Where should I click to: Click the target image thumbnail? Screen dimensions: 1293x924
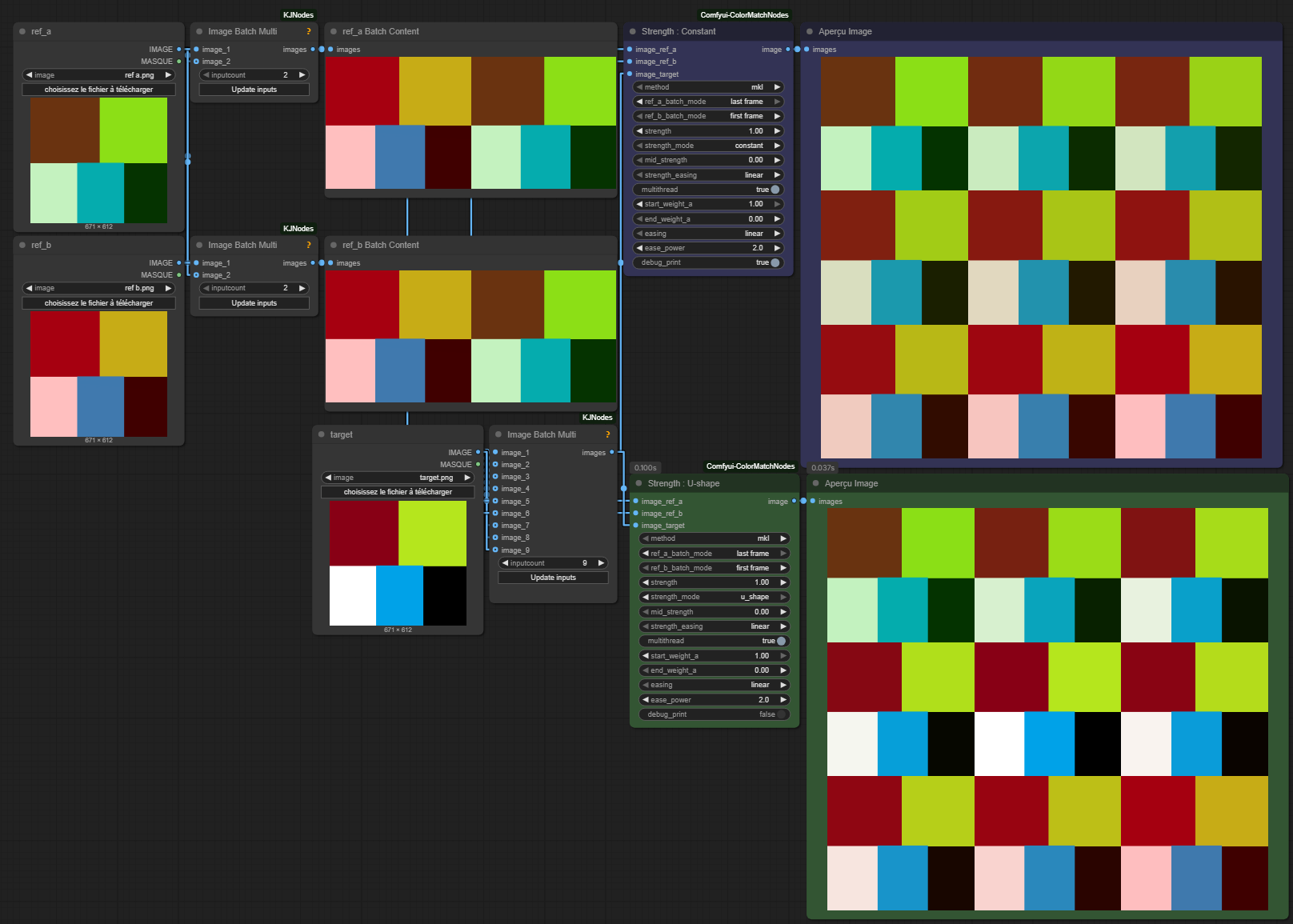tap(398, 563)
